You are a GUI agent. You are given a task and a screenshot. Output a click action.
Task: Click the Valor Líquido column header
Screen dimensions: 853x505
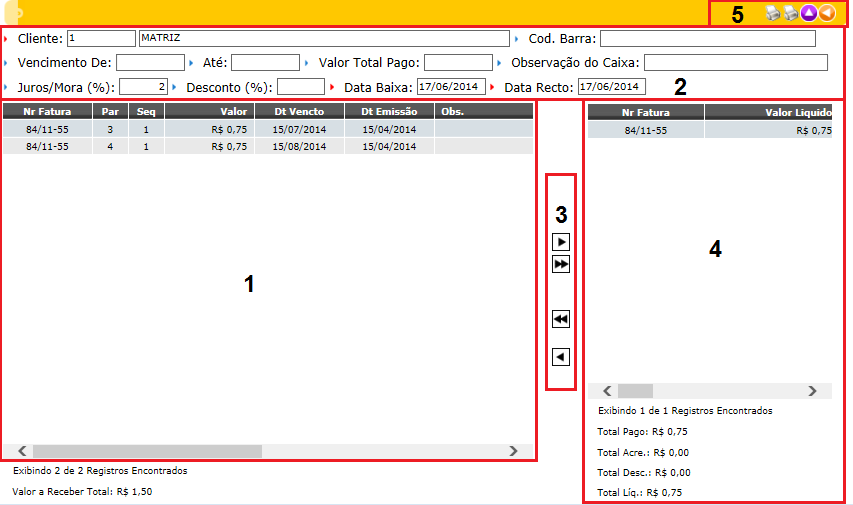point(768,113)
